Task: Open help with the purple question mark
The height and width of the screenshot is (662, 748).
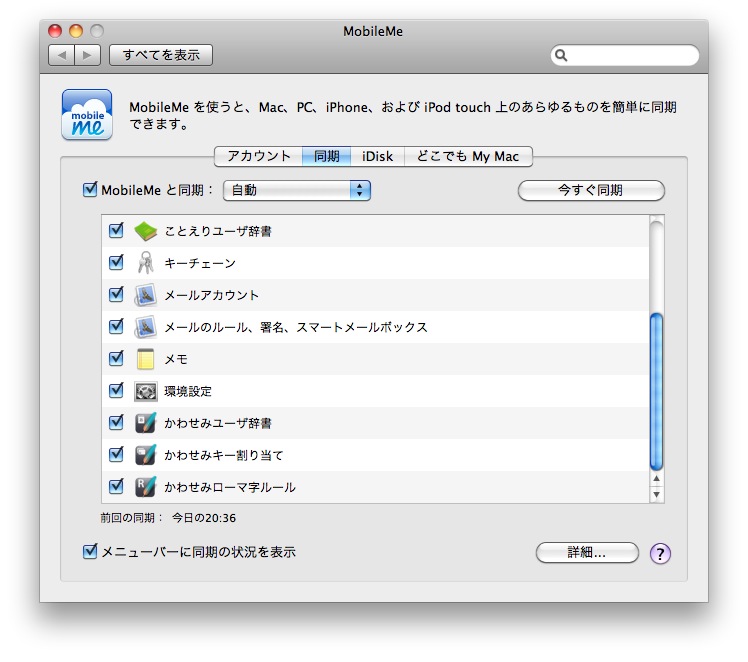Action: point(660,553)
